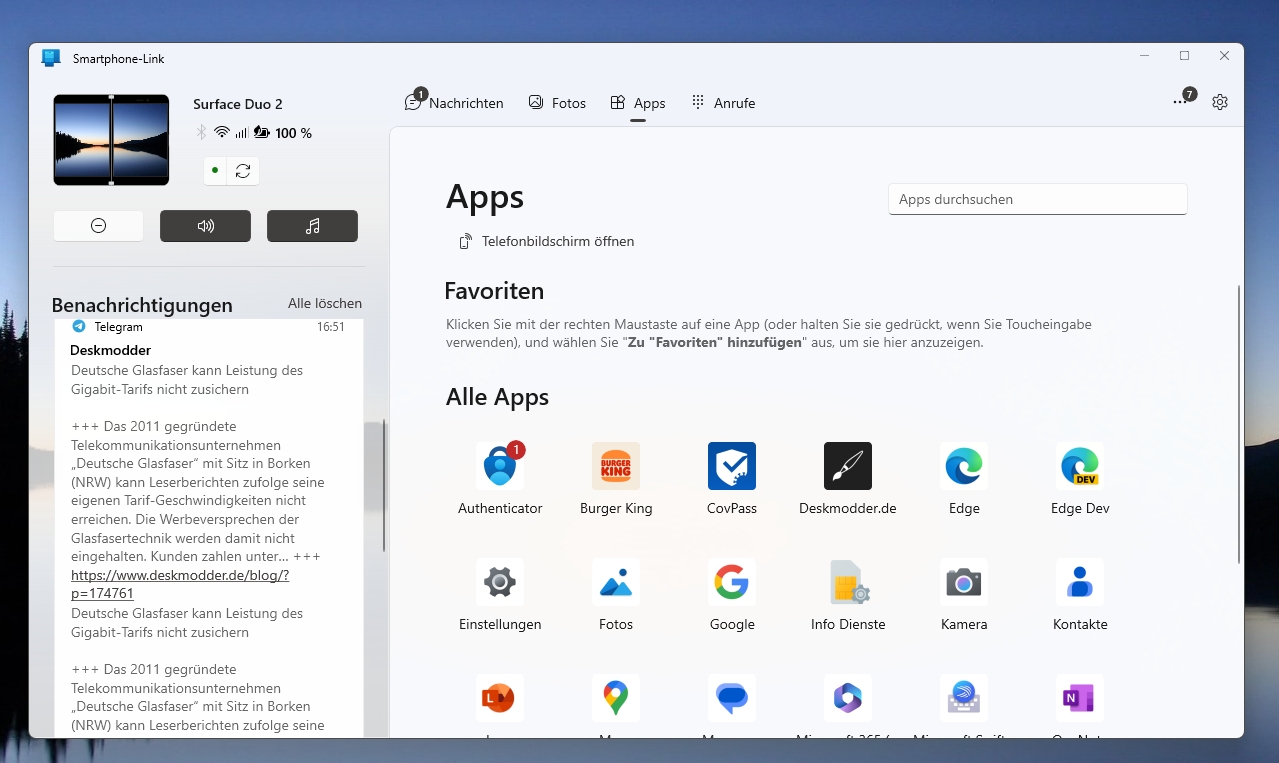Open the OneNote app icon
The image size is (1279, 763).
(x=1080, y=698)
